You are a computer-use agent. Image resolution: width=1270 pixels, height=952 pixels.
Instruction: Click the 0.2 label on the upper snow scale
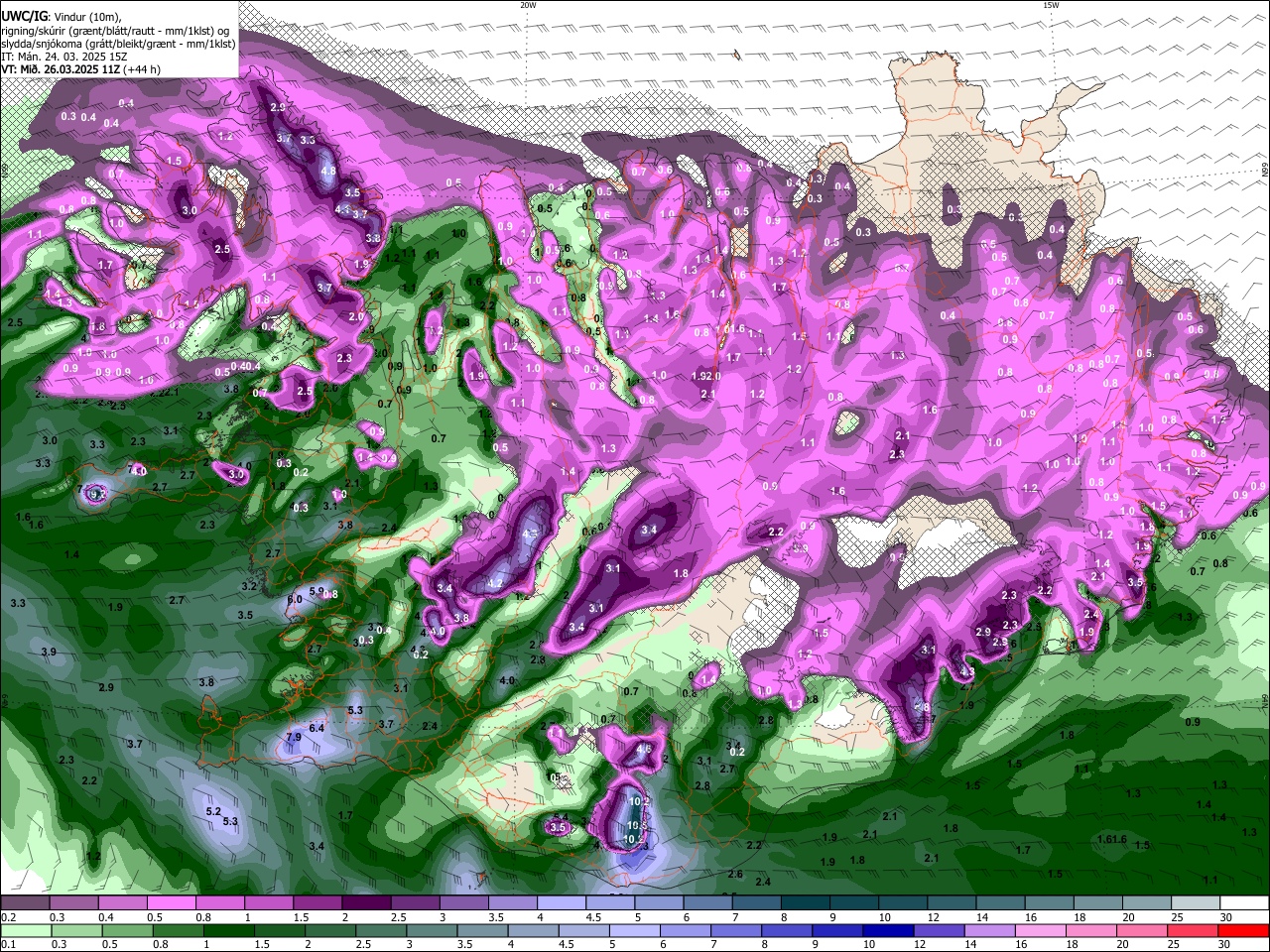tap(7, 917)
